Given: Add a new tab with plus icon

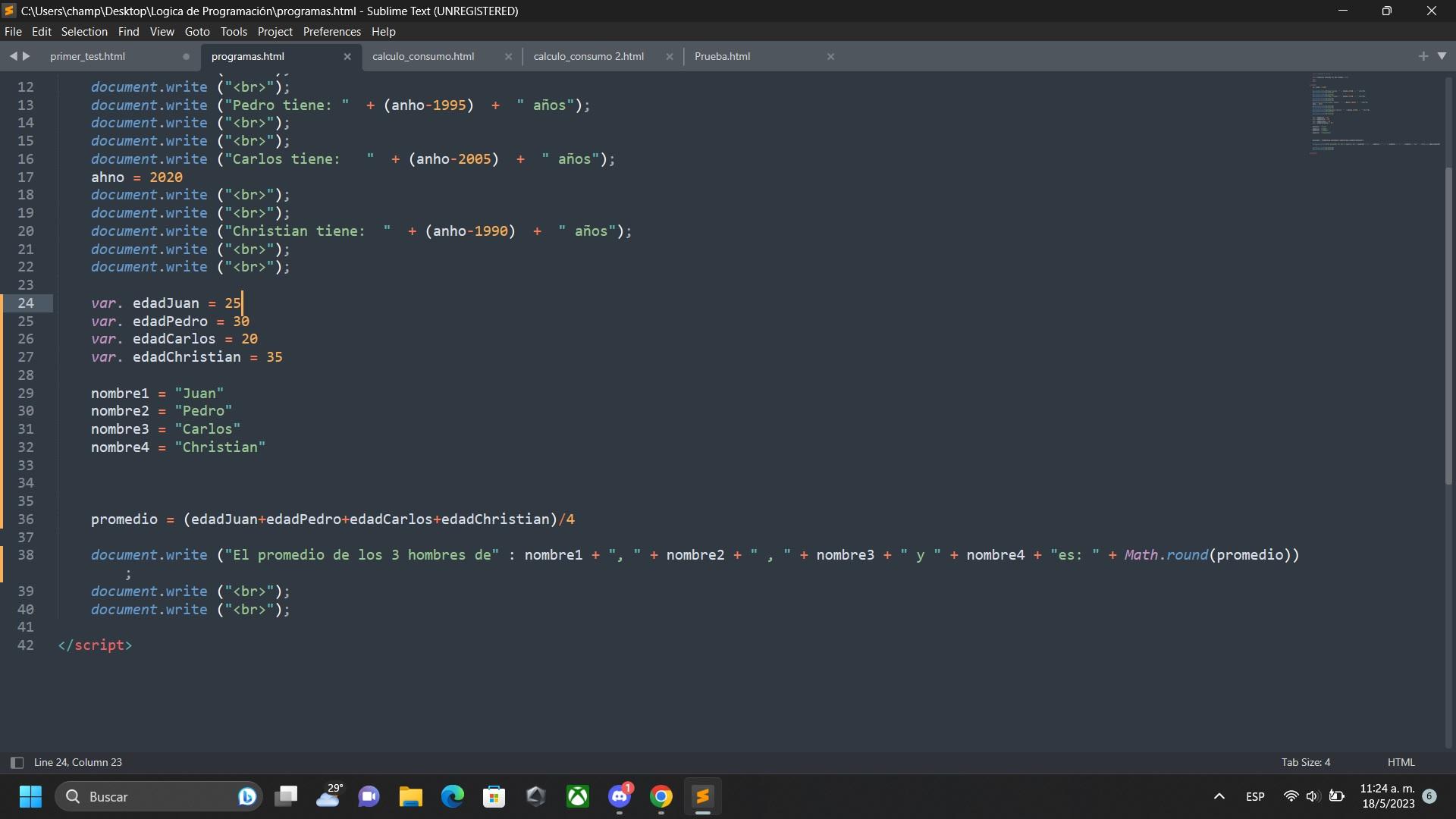Looking at the screenshot, I should click(1423, 56).
